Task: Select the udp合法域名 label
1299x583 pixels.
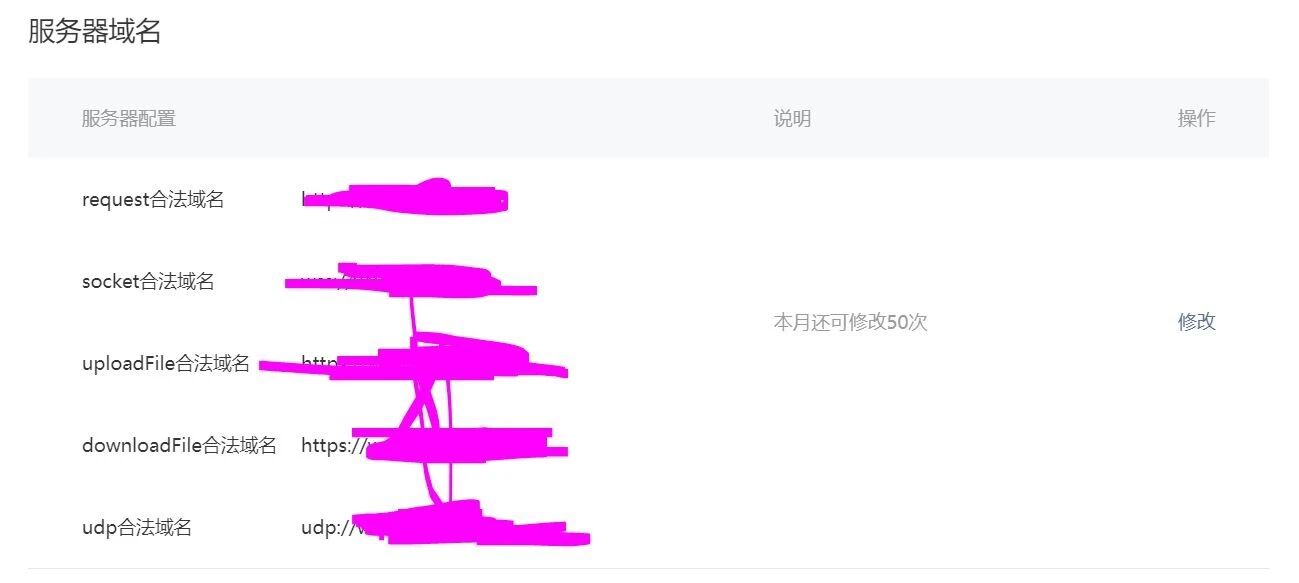Action: click(x=137, y=528)
